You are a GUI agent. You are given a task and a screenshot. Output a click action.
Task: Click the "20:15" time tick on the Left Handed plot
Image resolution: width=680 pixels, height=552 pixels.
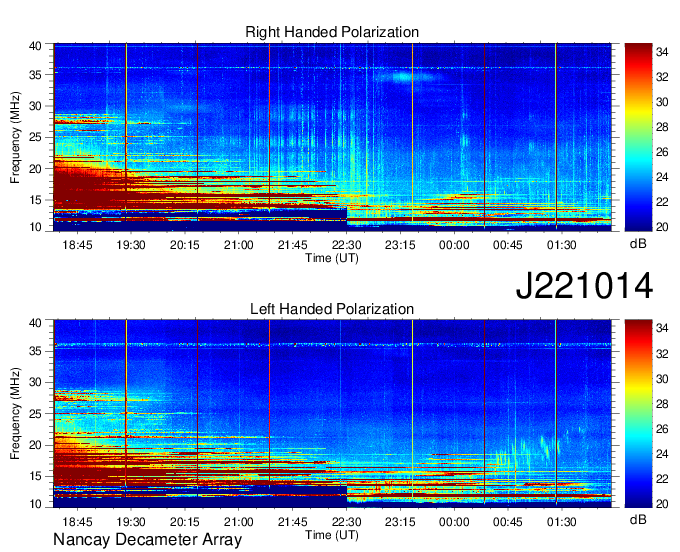click(x=185, y=522)
